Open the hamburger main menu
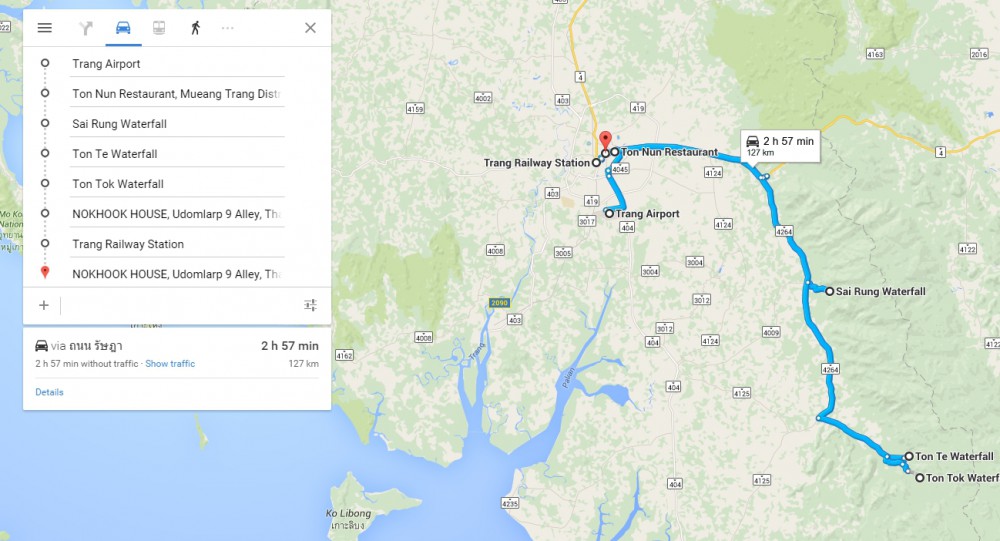 [x=45, y=28]
